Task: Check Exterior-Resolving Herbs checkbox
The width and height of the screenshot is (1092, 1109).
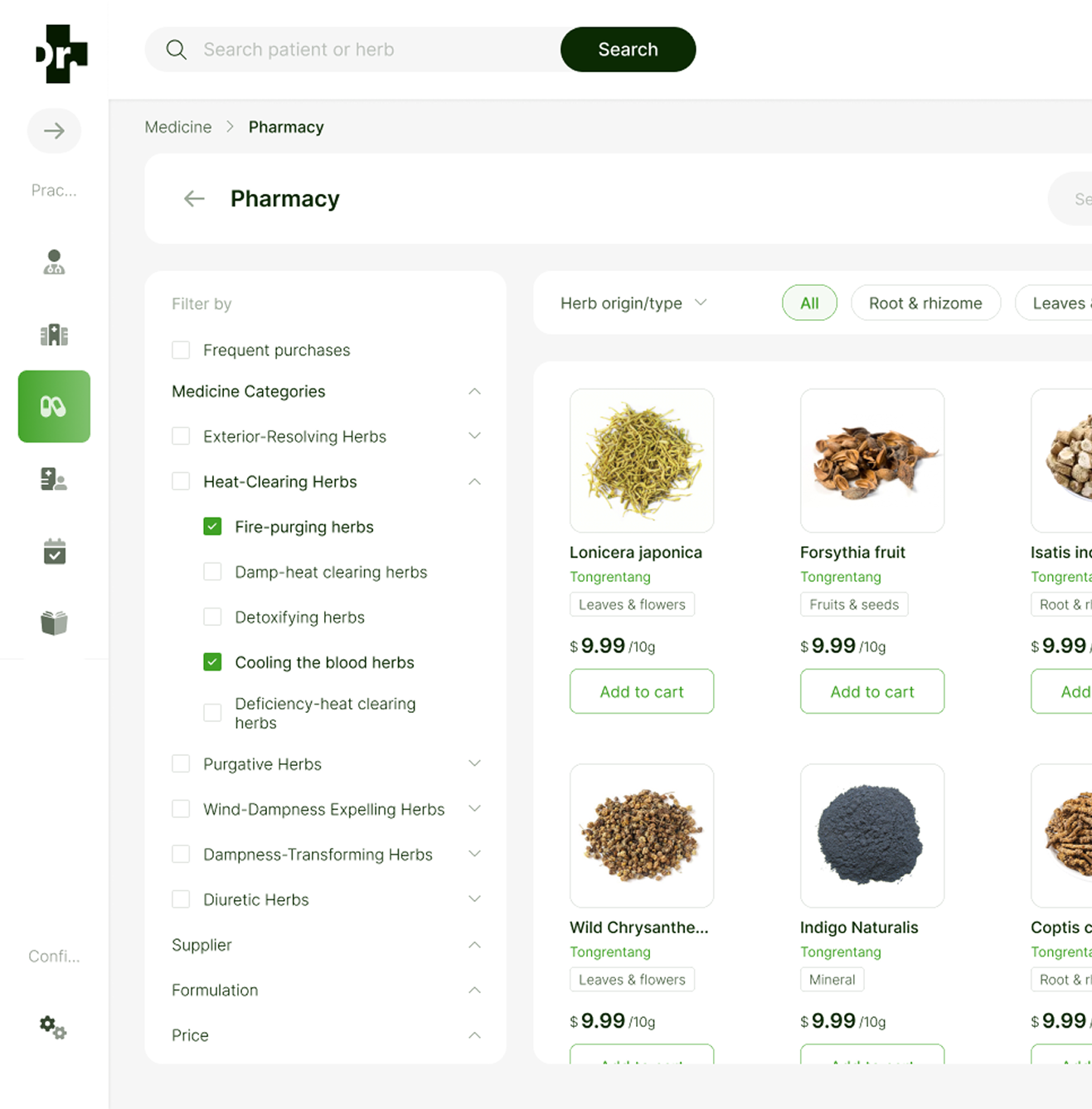Action: (181, 436)
